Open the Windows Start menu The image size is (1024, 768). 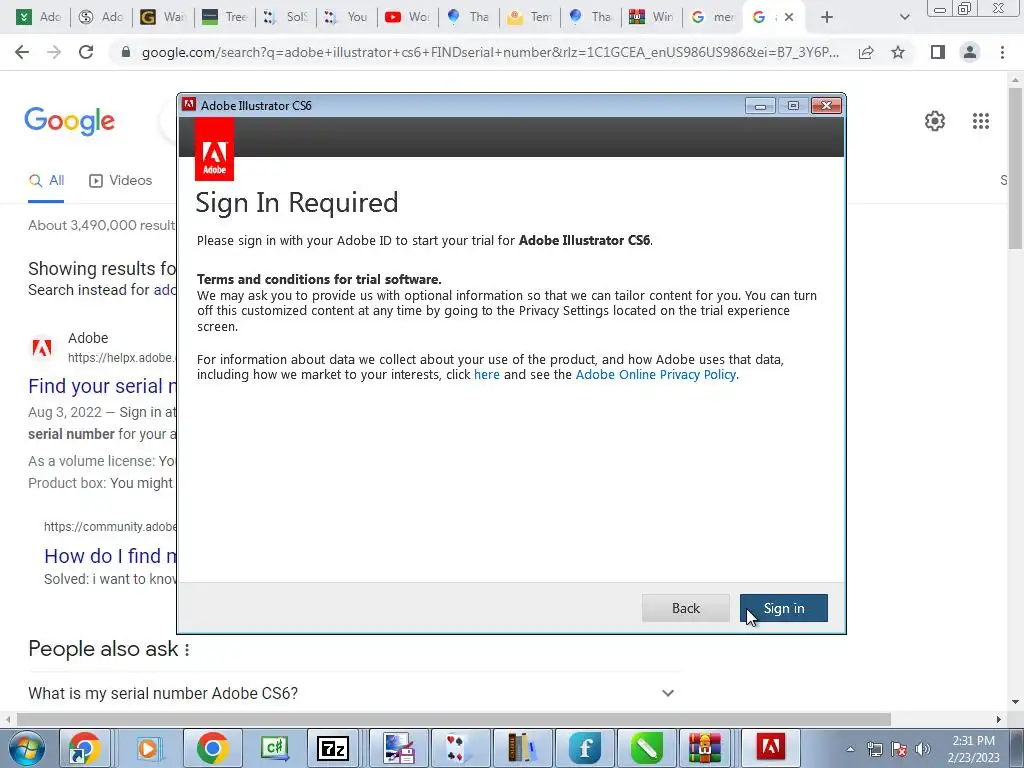pyautogui.click(x=27, y=748)
